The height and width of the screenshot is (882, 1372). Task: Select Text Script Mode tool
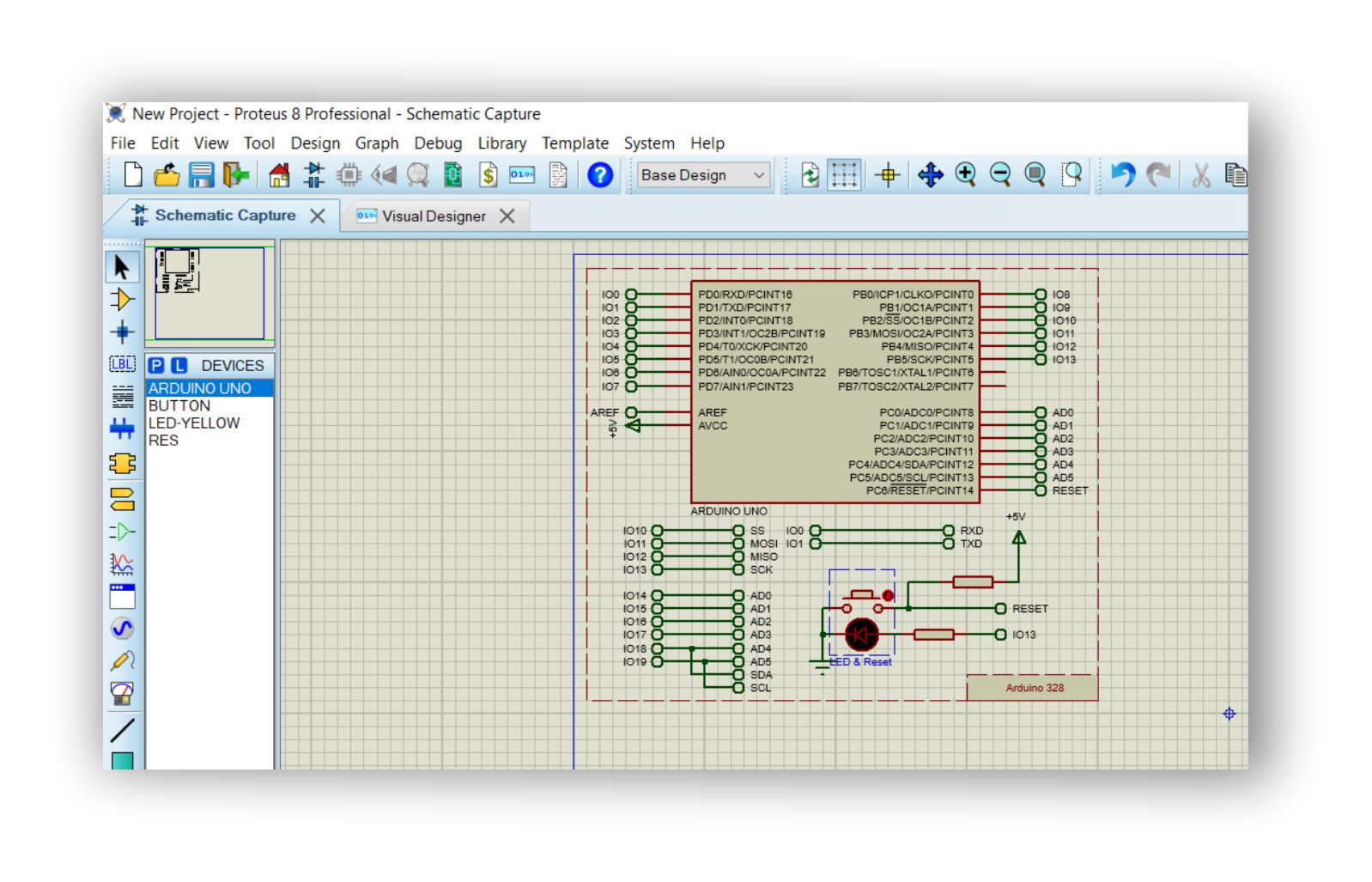pos(122,396)
